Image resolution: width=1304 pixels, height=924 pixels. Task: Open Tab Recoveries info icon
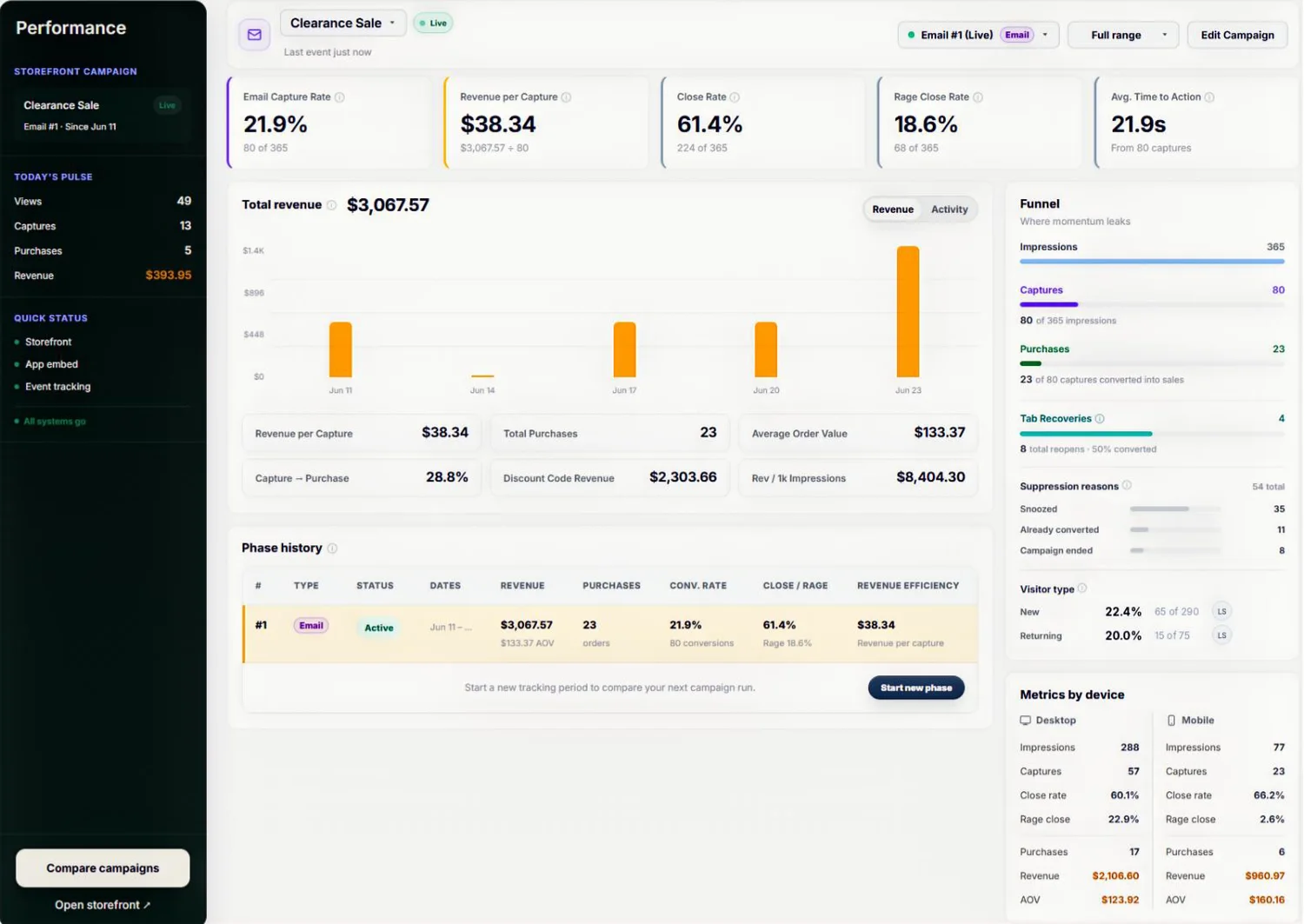click(1100, 419)
